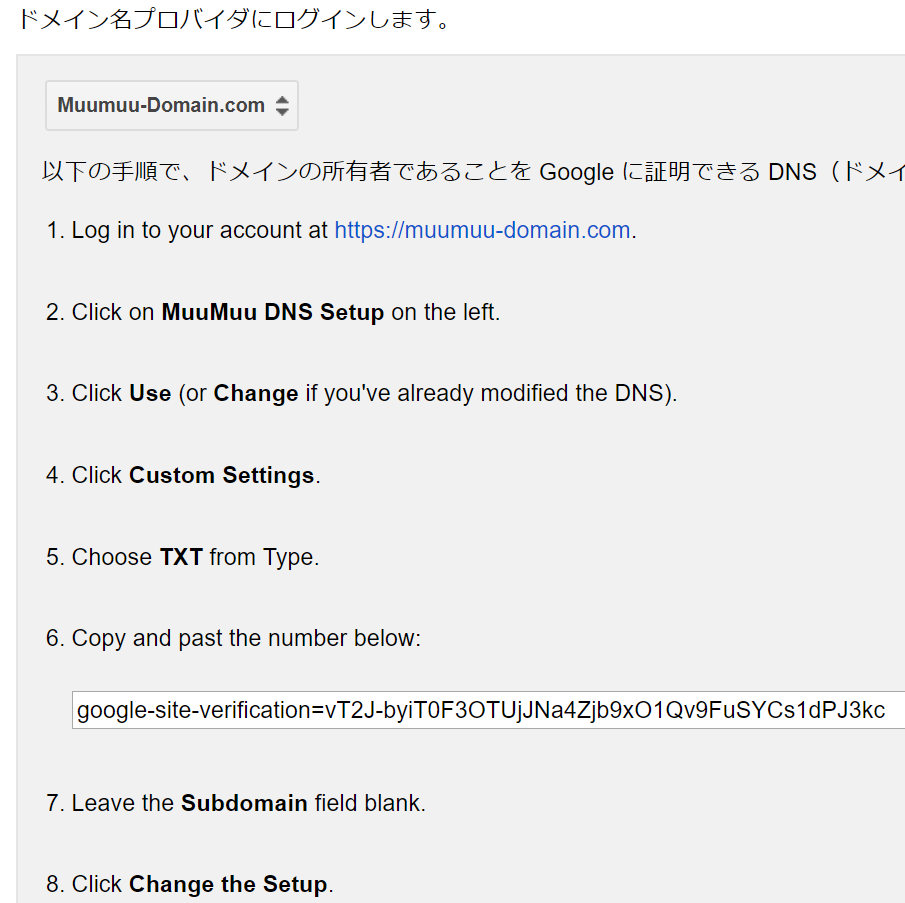
Task: Click the "ドメイン名プロバイダにログインします" heading
Action: (234, 19)
